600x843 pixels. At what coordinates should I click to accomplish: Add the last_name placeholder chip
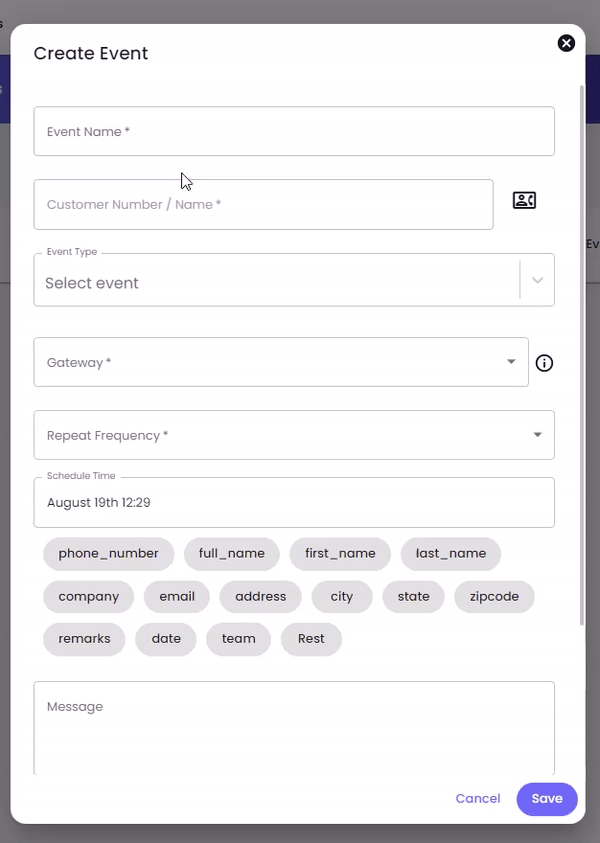451,554
